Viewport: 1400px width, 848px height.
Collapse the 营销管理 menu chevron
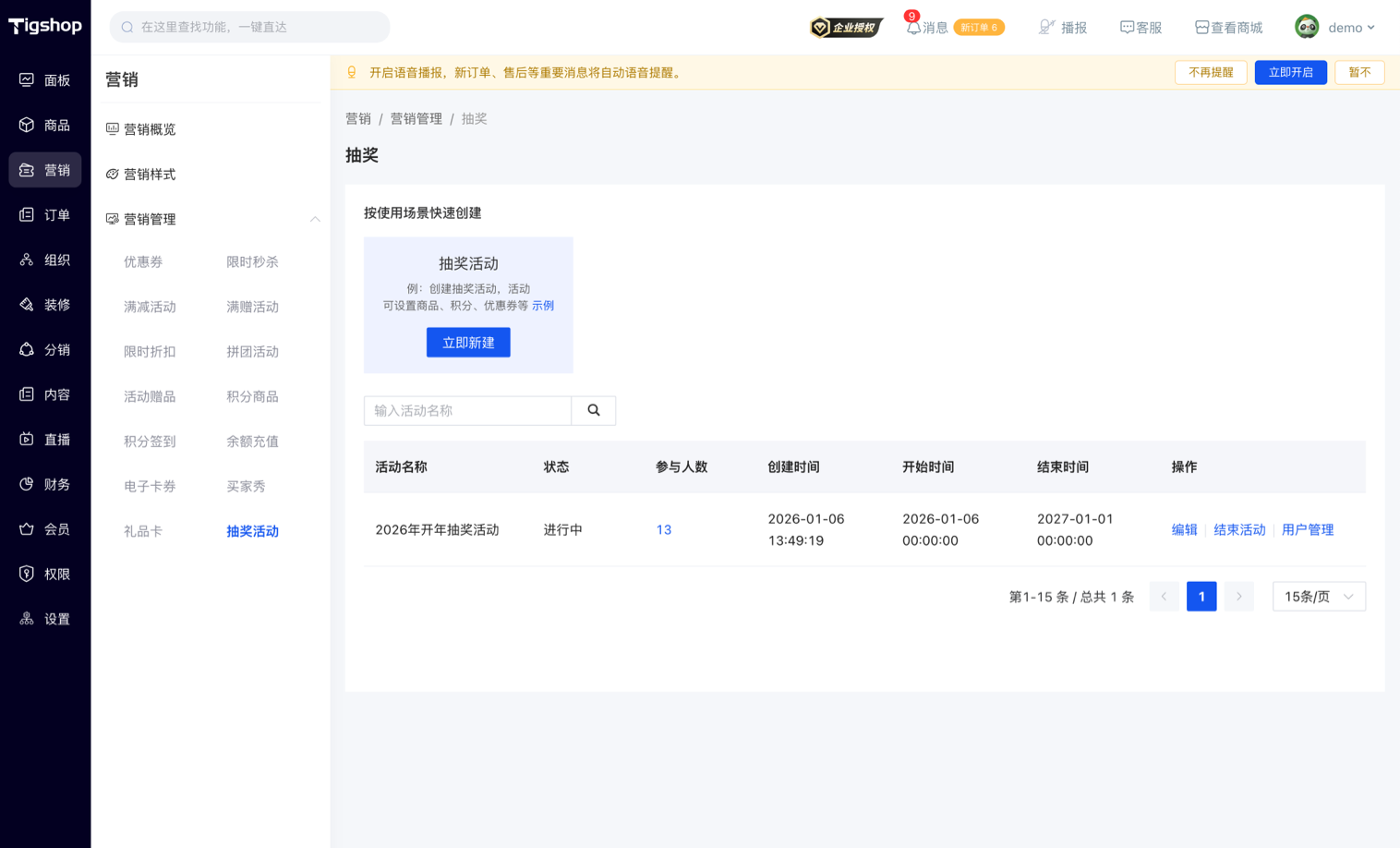tap(315, 219)
